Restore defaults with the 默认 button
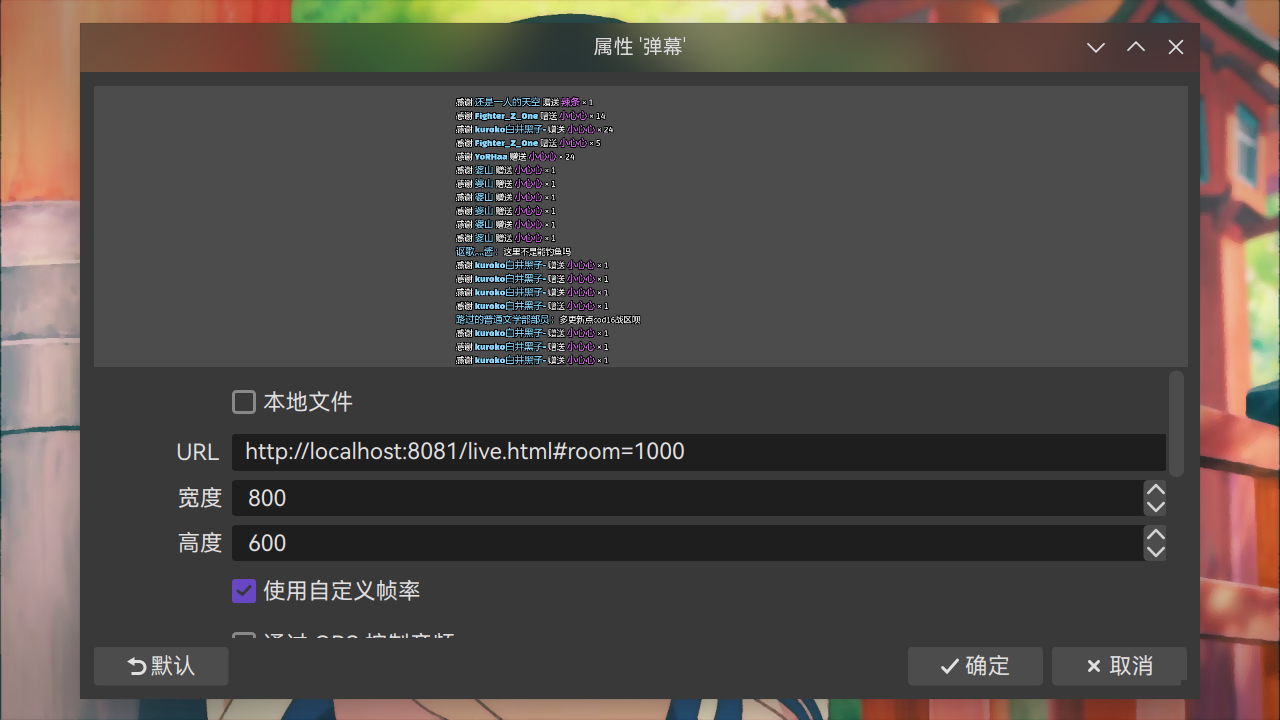This screenshot has width=1280, height=720. coord(161,665)
